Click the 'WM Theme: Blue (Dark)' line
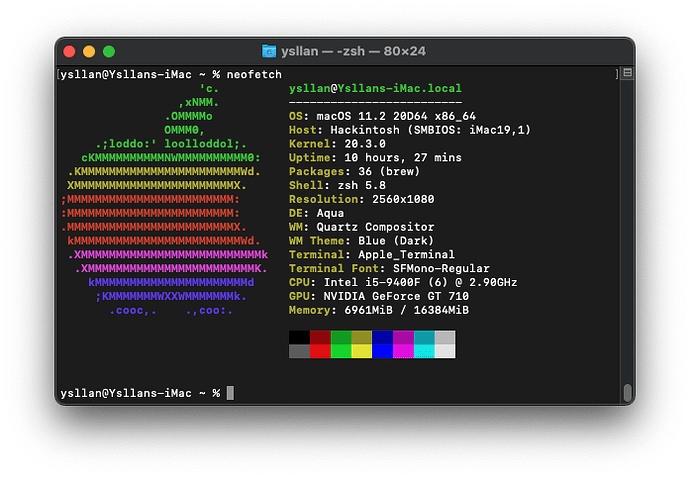 coord(361,241)
